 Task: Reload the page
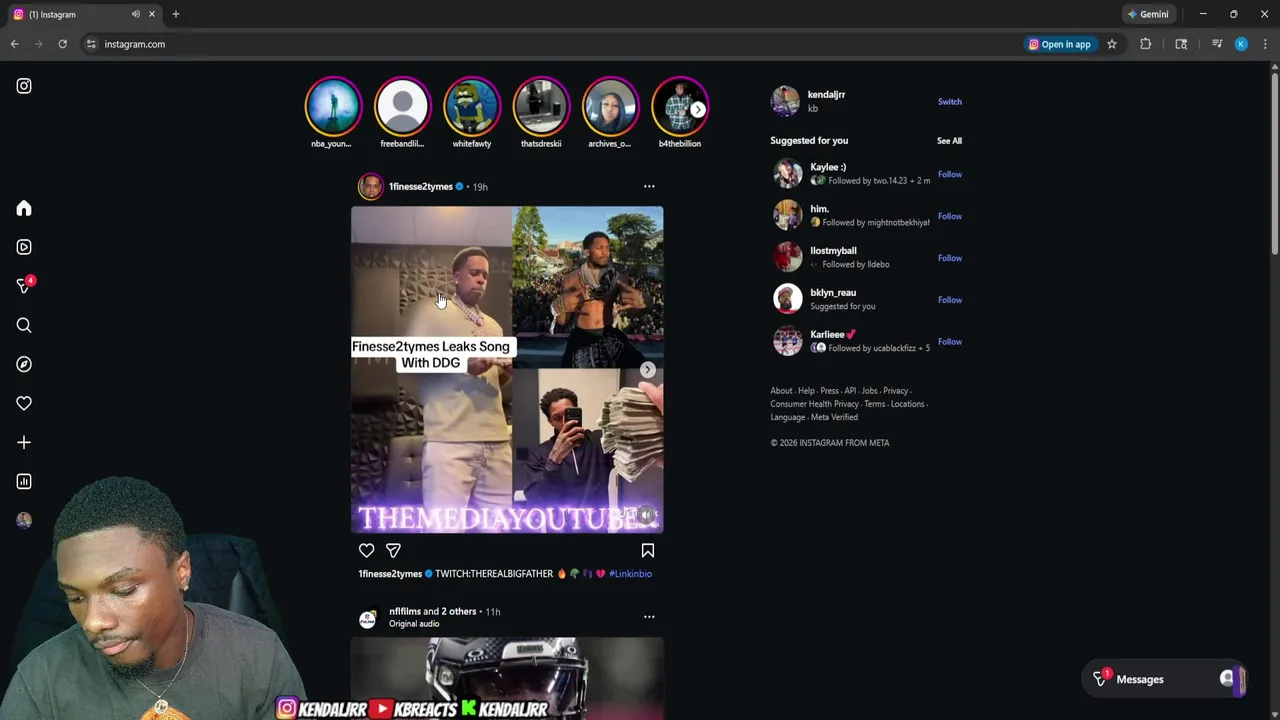click(x=62, y=44)
